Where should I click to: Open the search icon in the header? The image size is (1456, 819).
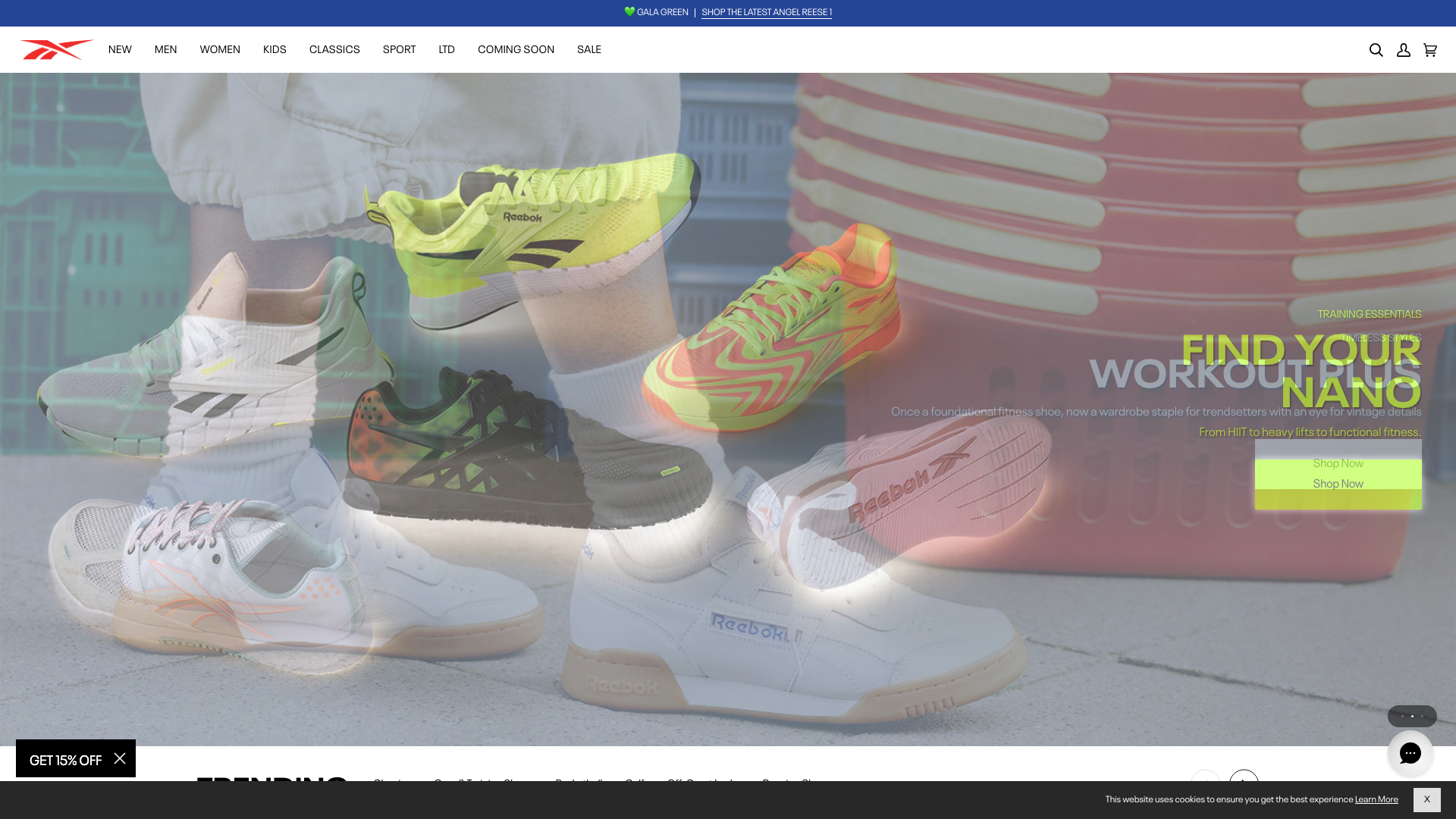(x=1376, y=50)
